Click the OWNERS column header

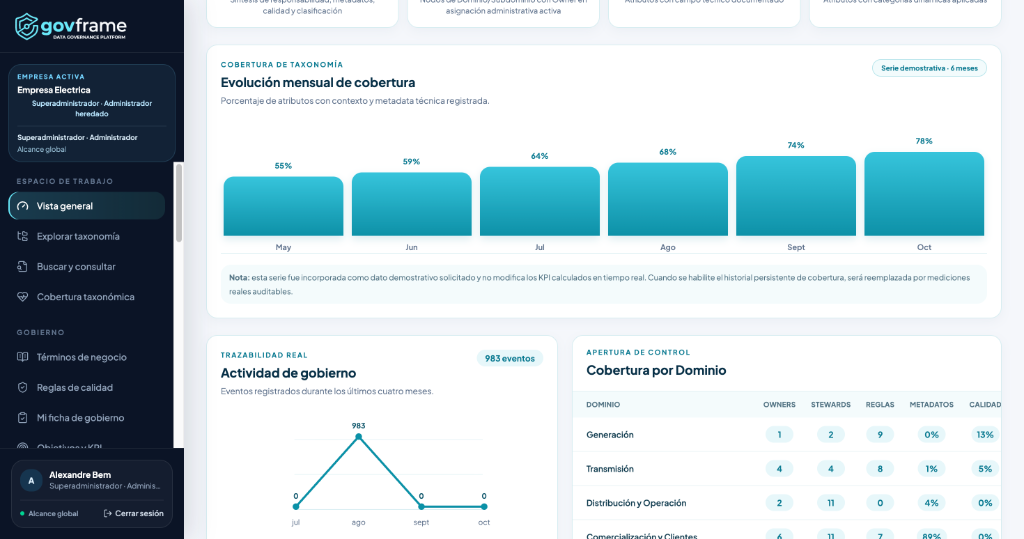click(779, 404)
